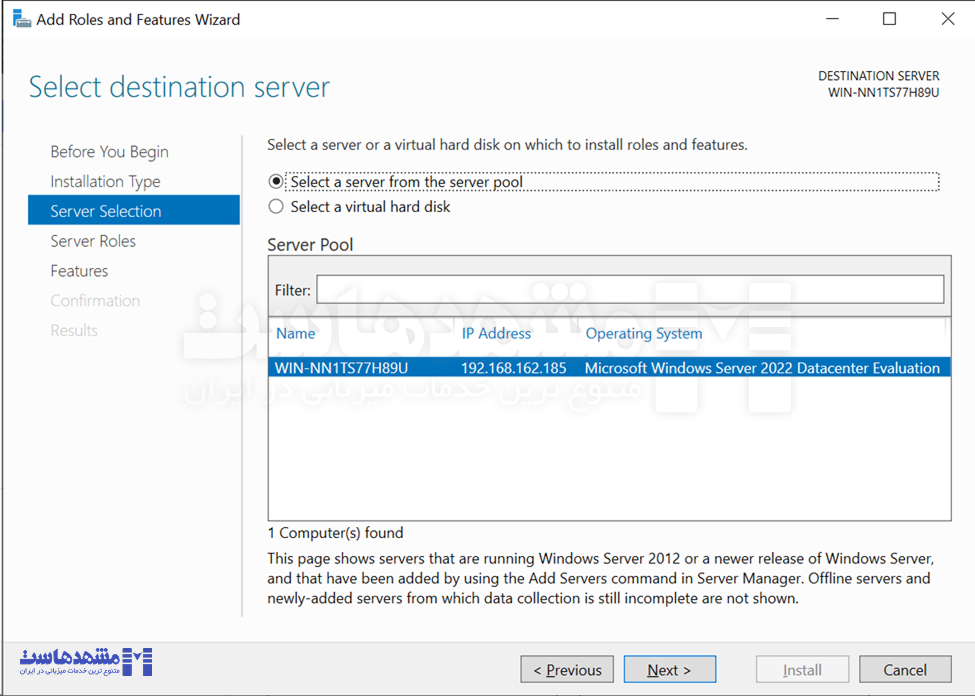This screenshot has width=975, height=696.
Task: Select server row WIN-NN1TS77H89U
Action: tap(609, 368)
